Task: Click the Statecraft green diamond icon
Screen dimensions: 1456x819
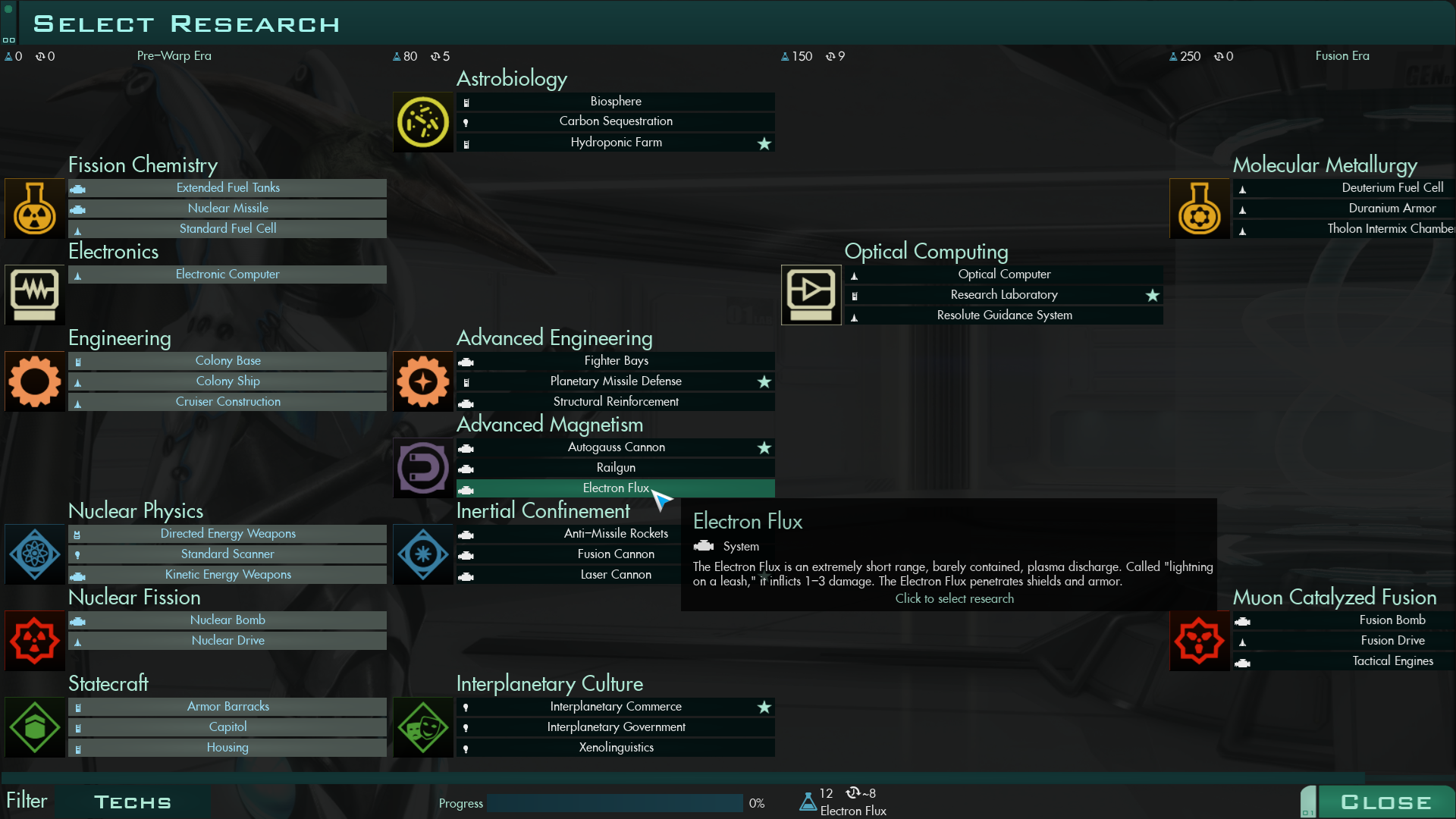Action: pyautogui.click(x=35, y=727)
